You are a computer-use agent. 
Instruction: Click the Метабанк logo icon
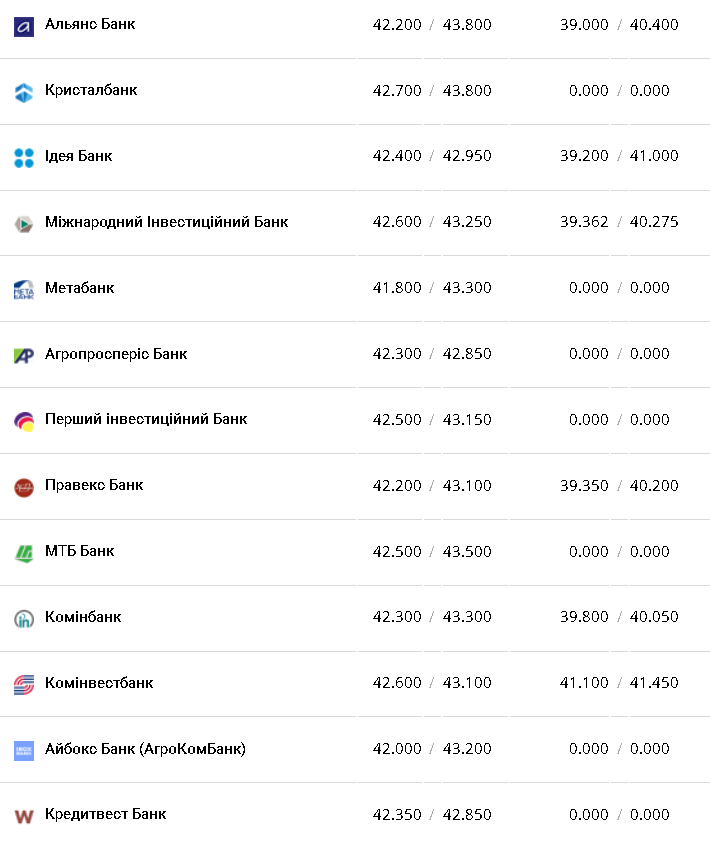pyautogui.click(x=24, y=290)
